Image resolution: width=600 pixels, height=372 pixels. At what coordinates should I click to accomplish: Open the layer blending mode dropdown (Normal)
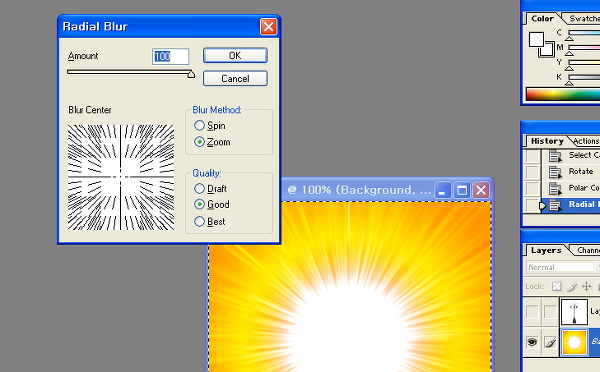pos(561,267)
